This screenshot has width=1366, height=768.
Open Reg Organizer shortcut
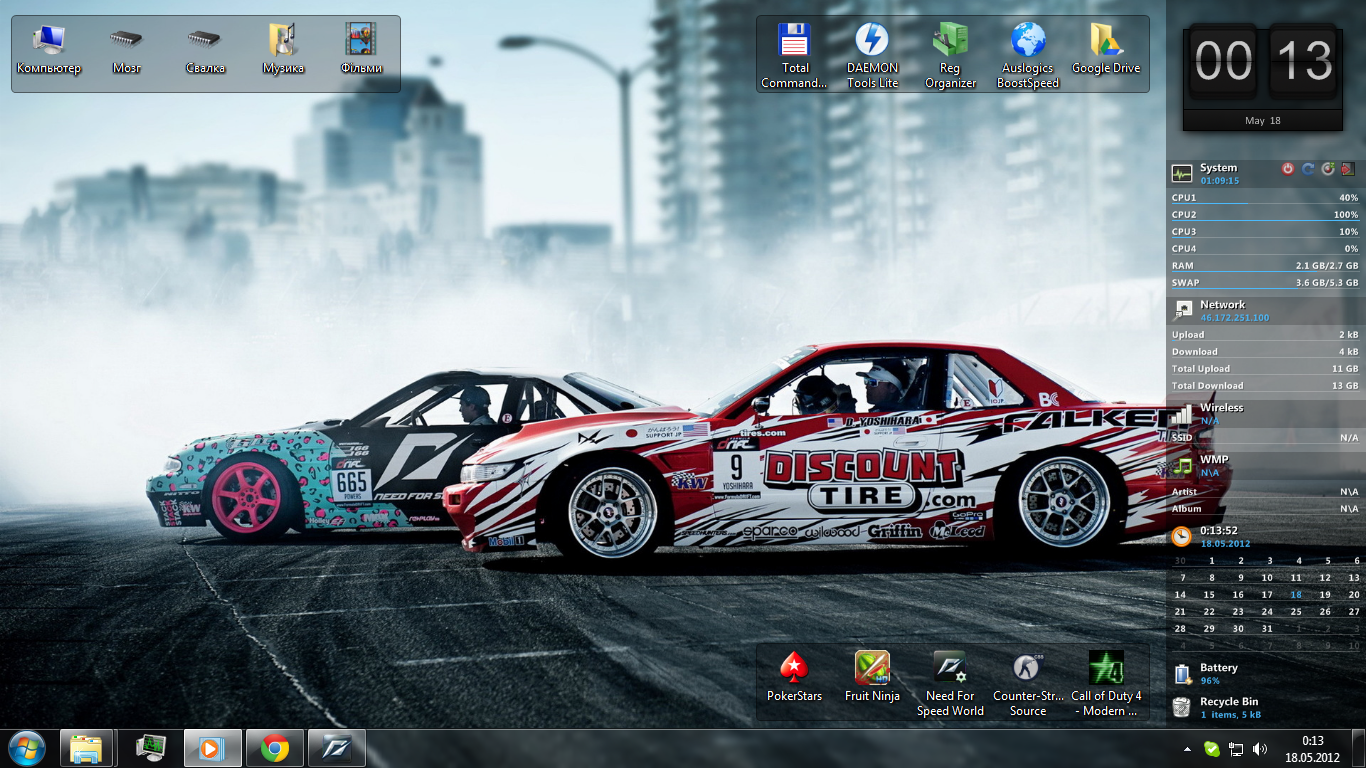[950, 56]
